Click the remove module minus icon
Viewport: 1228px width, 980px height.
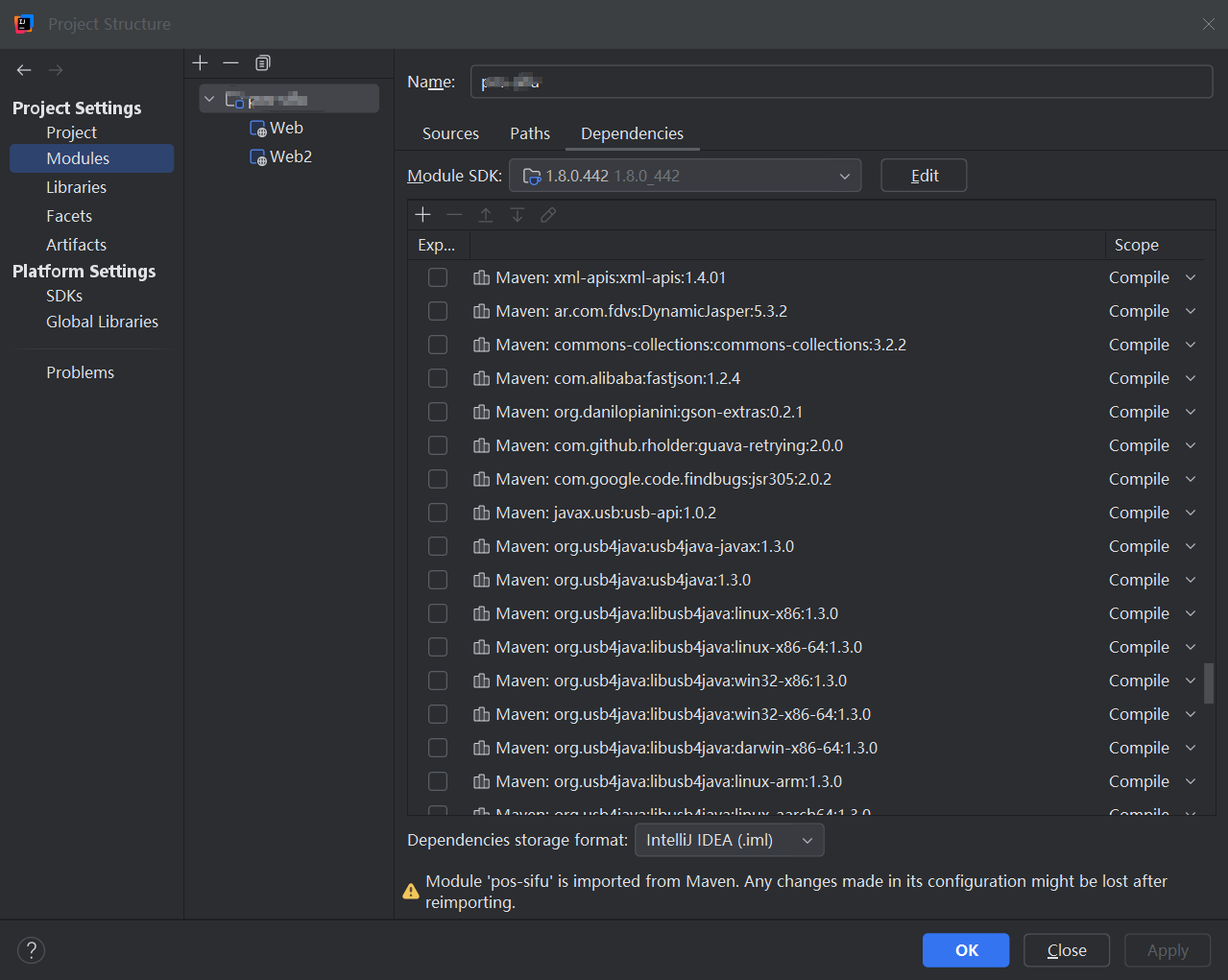coord(230,63)
